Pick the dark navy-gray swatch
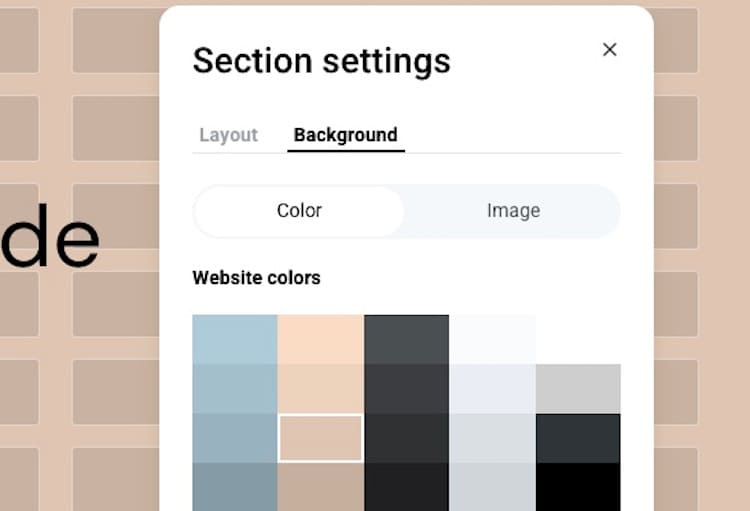750x511 pixels. point(578,438)
